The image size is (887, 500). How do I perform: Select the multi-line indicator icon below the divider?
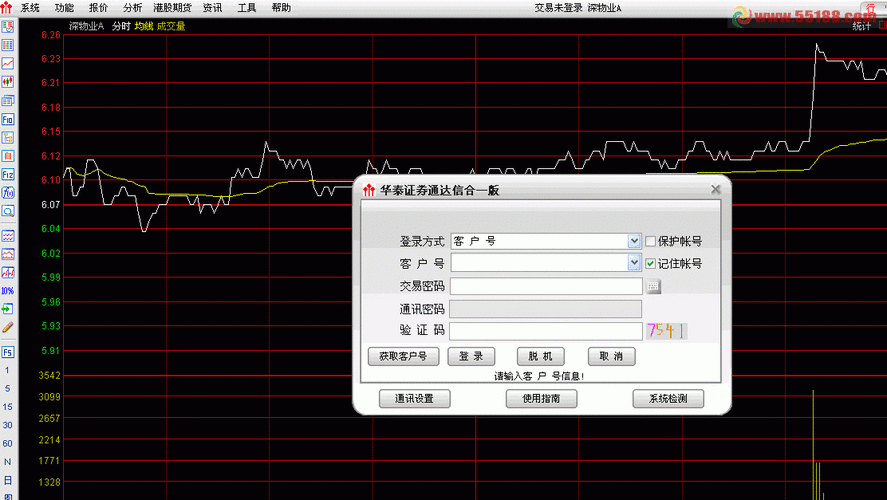(7, 235)
